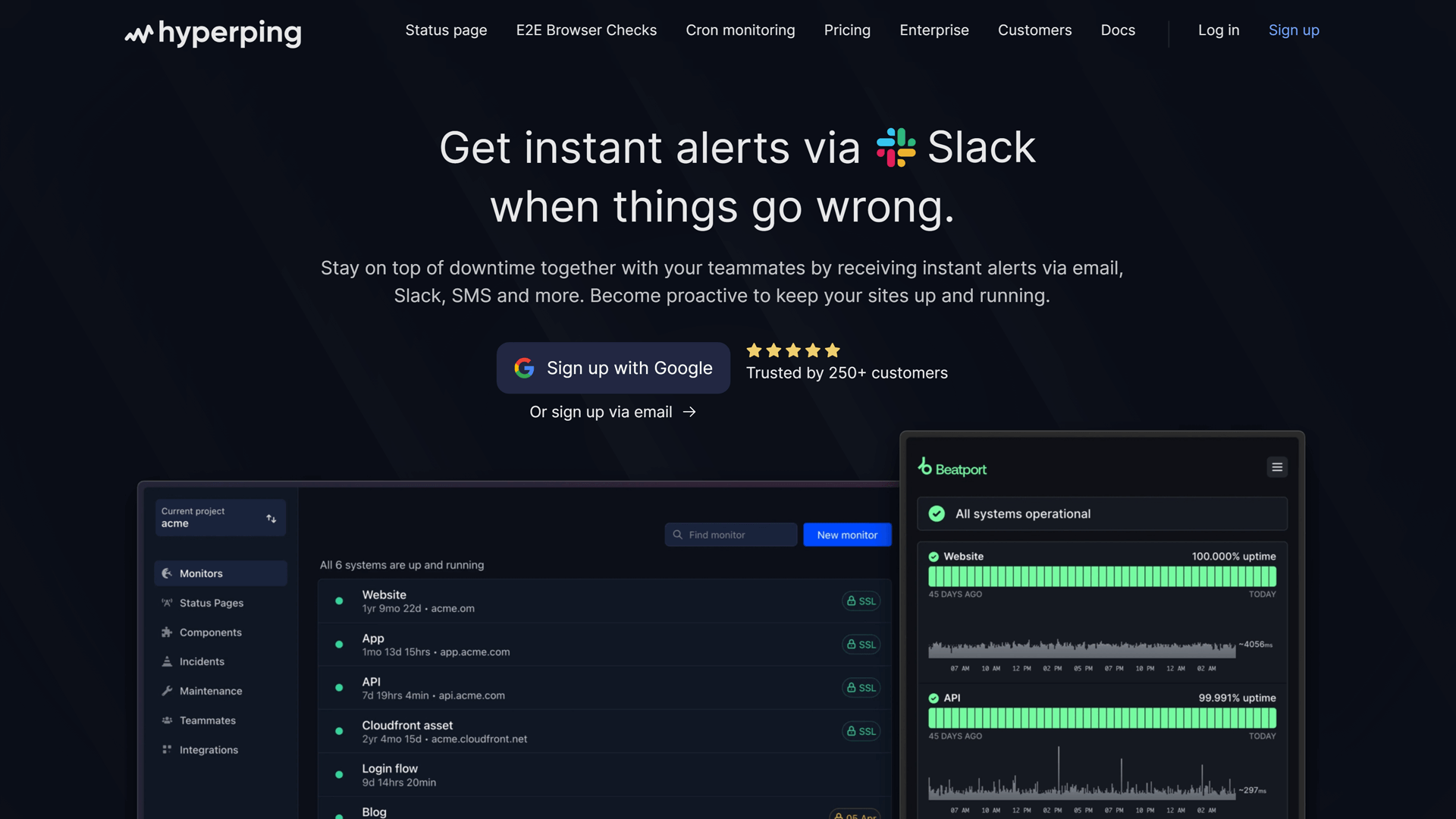Click SSL badge on API monitor row
This screenshot has height=819, width=1456.
[861, 688]
